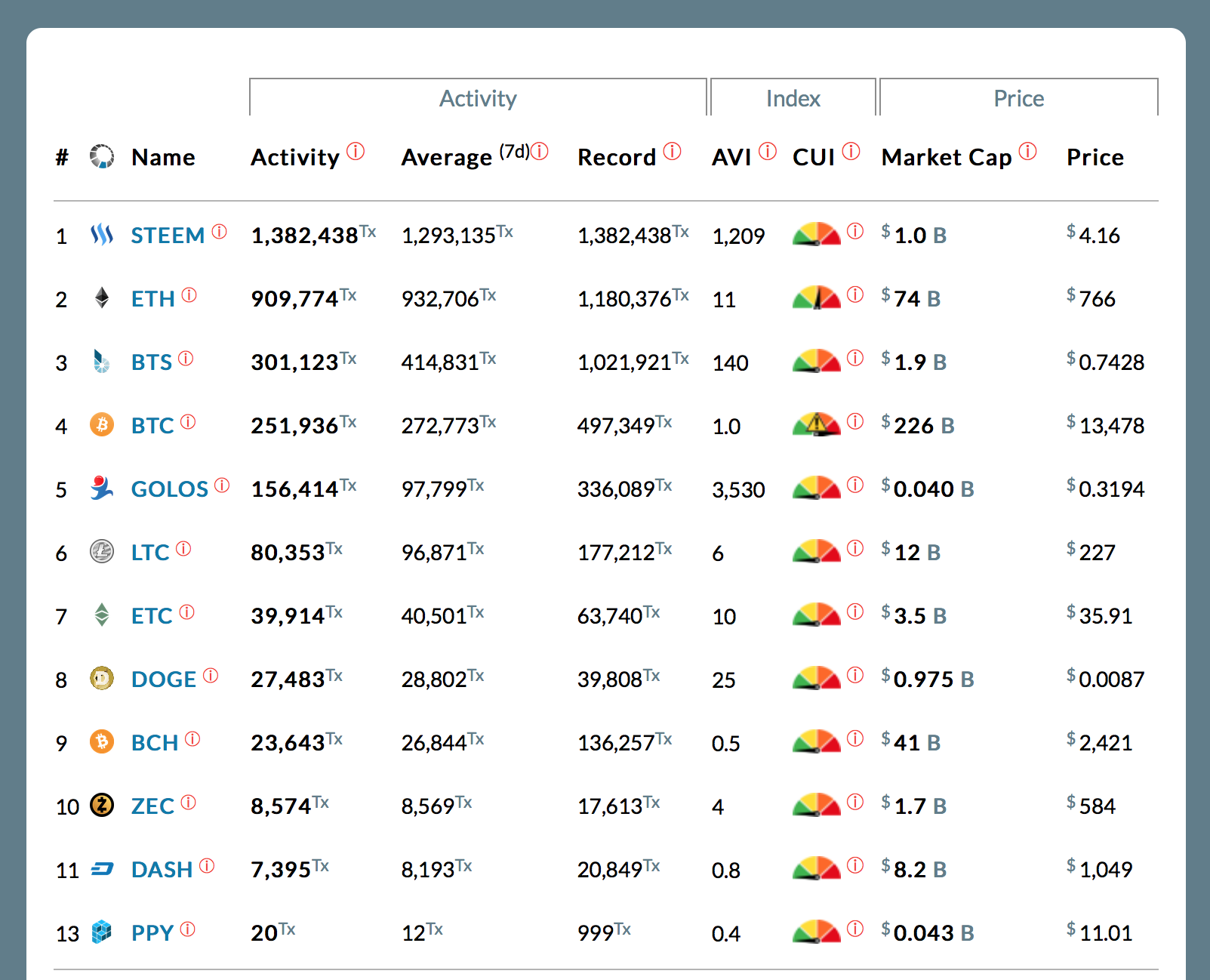
Task: Open the GOLOS coin link
Action: pyautogui.click(x=170, y=489)
